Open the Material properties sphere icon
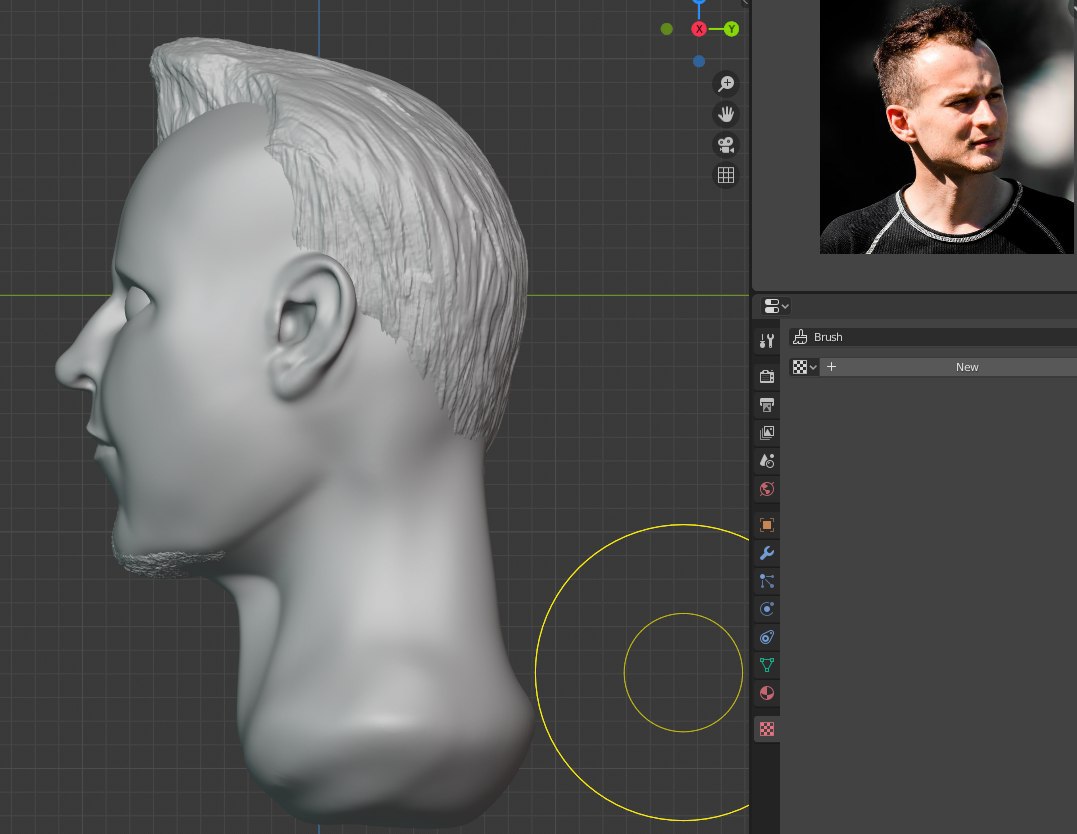The height and width of the screenshot is (834, 1077). click(x=767, y=693)
